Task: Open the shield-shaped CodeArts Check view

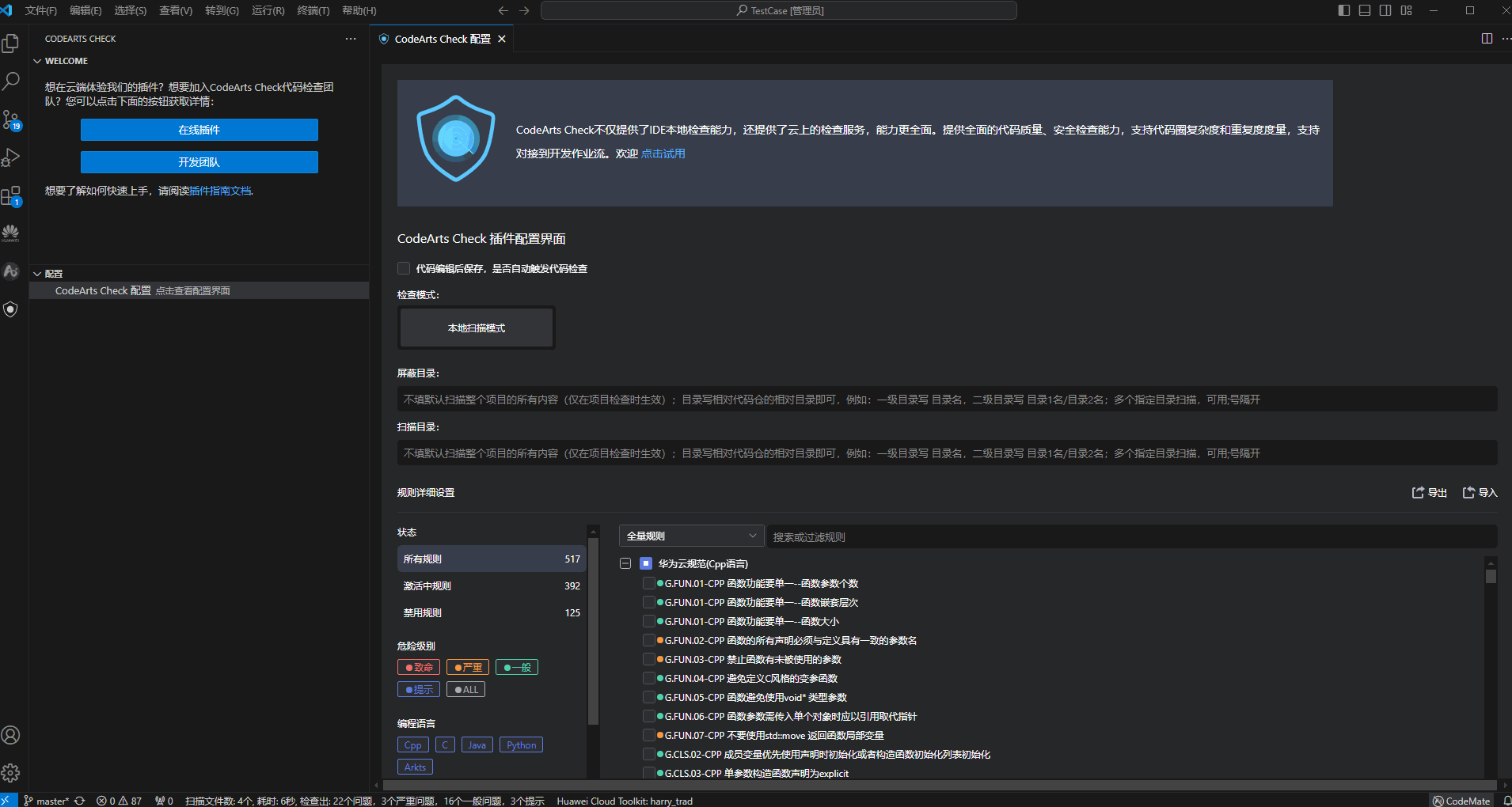Action: [x=11, y=309]
